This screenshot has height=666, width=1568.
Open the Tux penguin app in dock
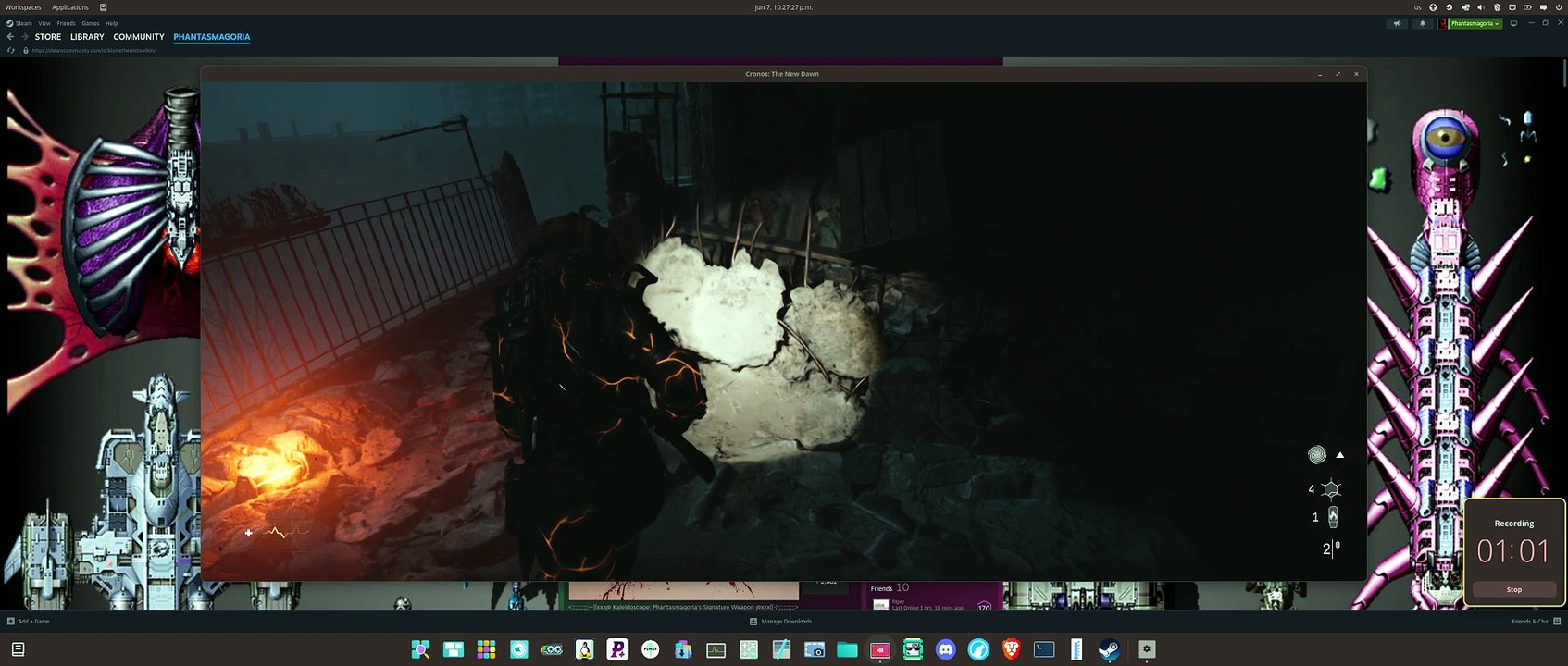[584, 649]
